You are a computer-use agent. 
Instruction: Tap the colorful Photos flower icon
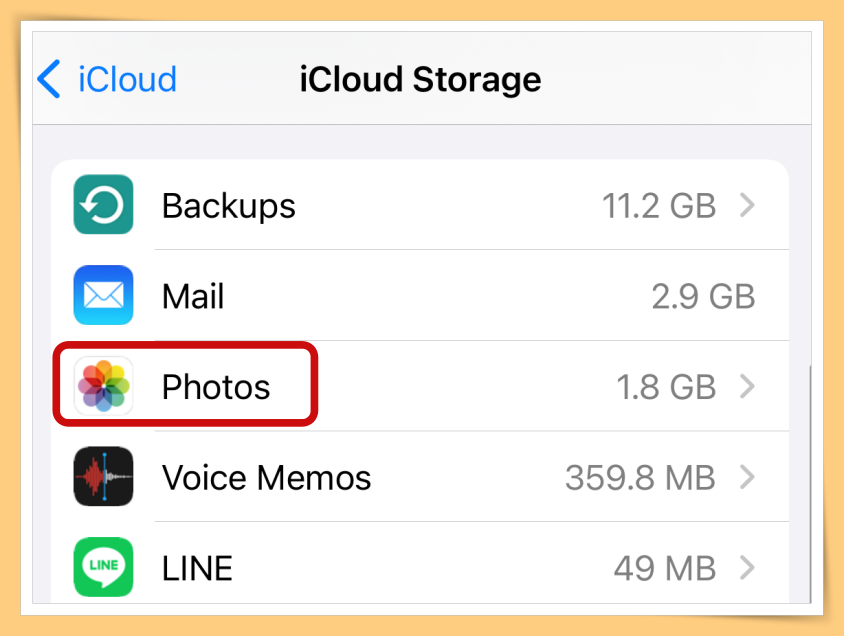[x=103, y=386]
